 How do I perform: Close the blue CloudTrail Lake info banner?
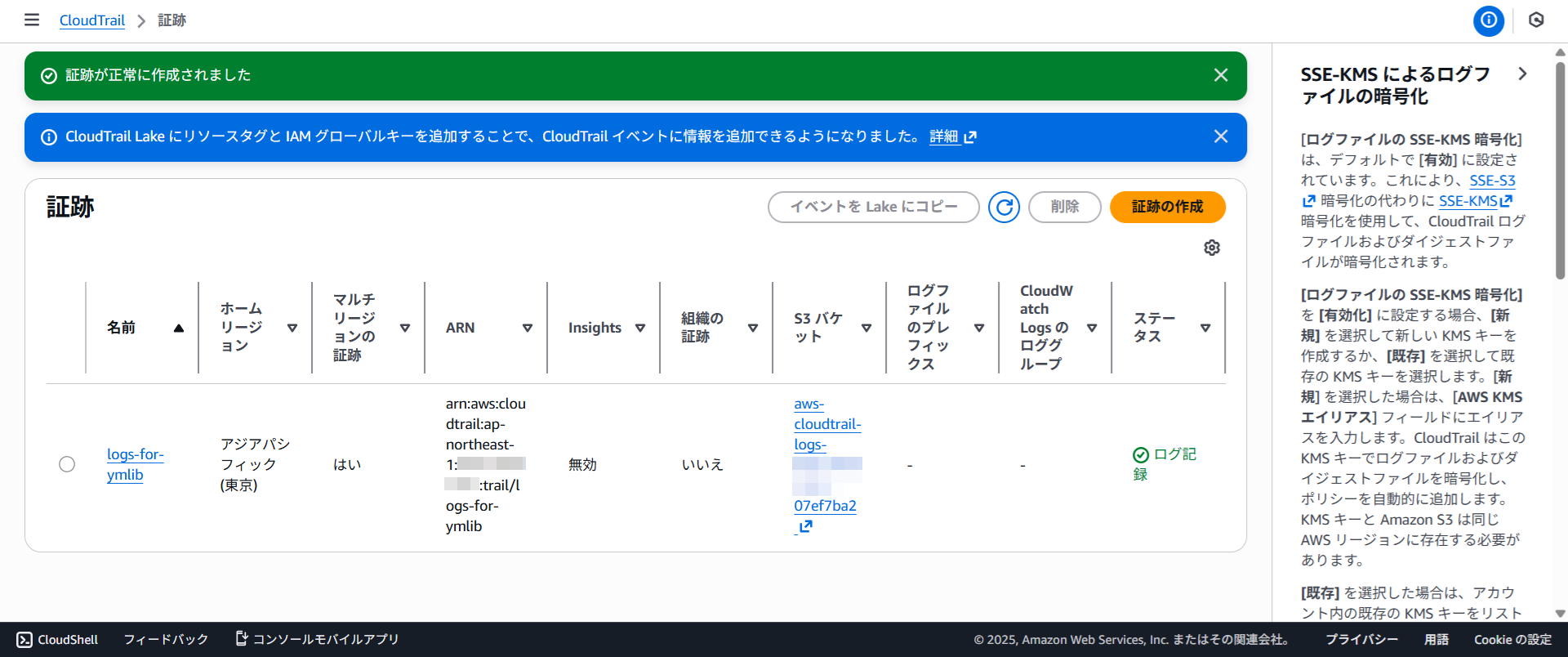1221,136
